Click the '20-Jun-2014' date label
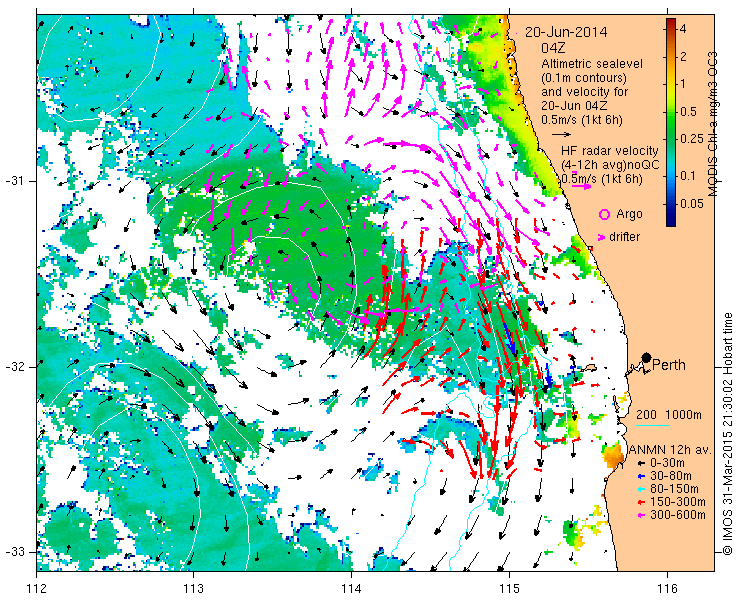This screenshot has width=740, height=600. [x=566, y=32]
